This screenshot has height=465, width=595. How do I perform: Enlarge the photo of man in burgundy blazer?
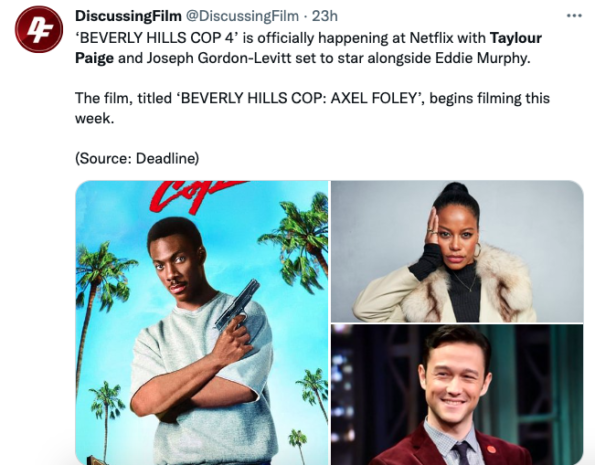tap(457, 395)
